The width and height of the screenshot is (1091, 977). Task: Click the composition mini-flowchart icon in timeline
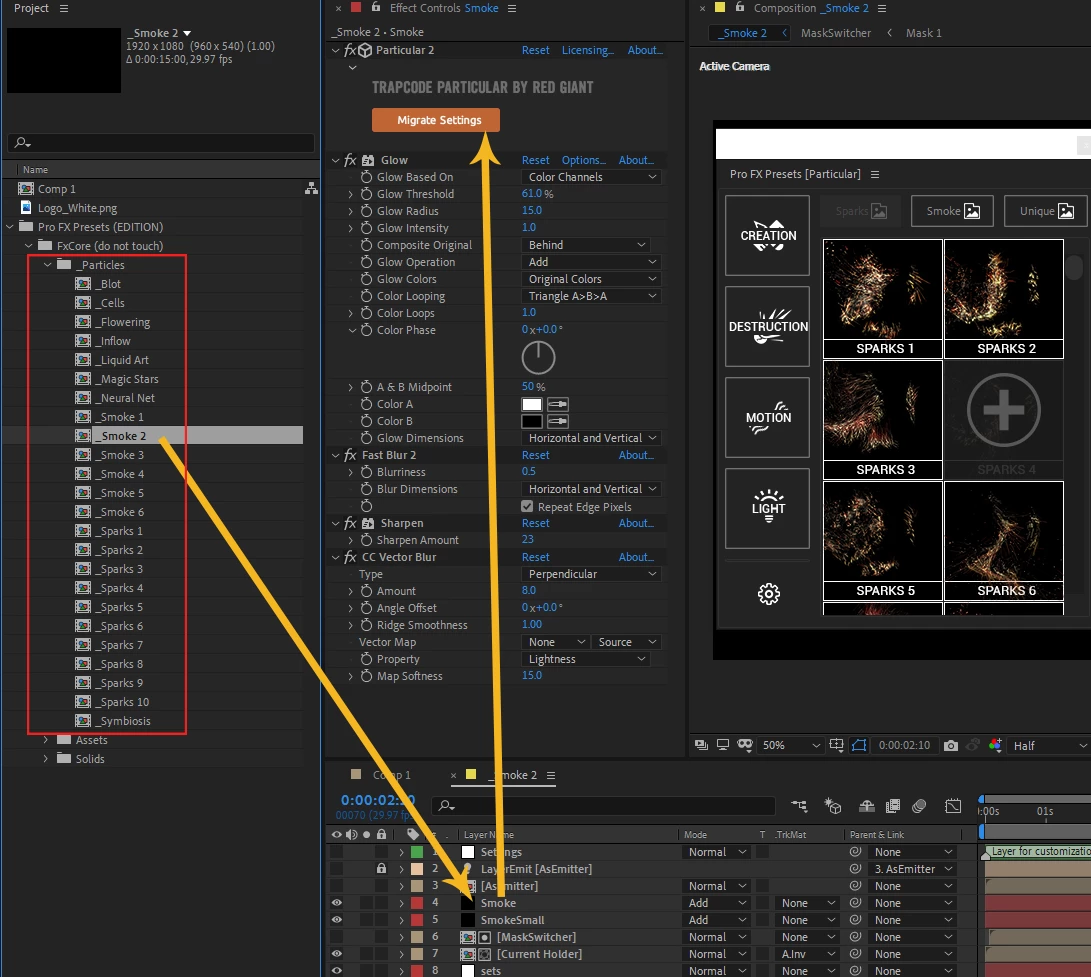(799, 806)
